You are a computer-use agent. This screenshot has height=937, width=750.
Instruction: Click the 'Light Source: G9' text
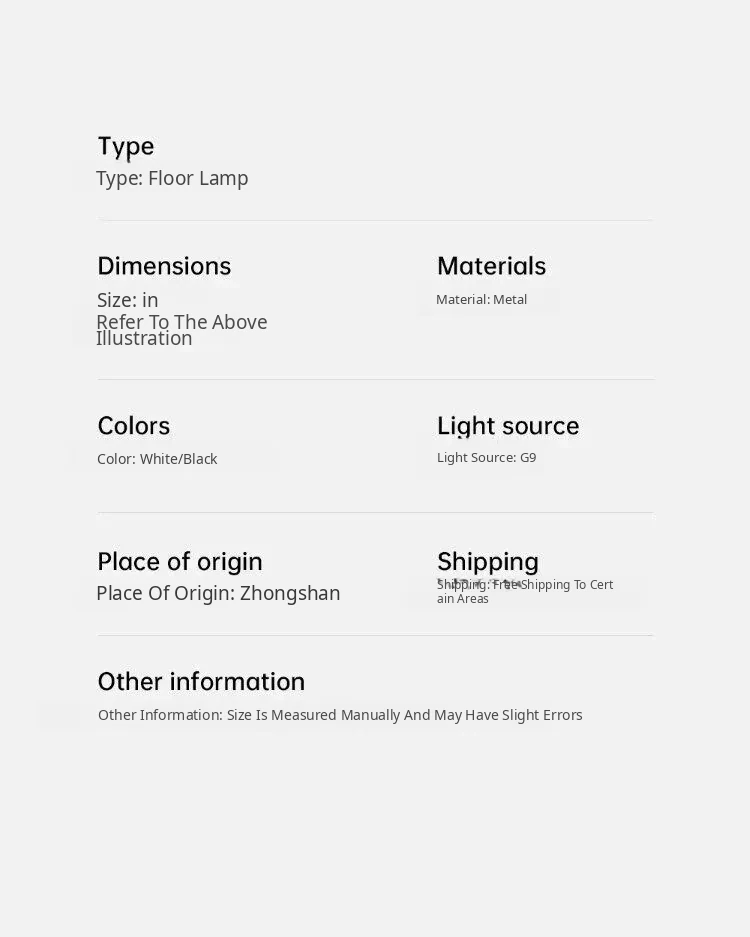click(x=486, y=458)
